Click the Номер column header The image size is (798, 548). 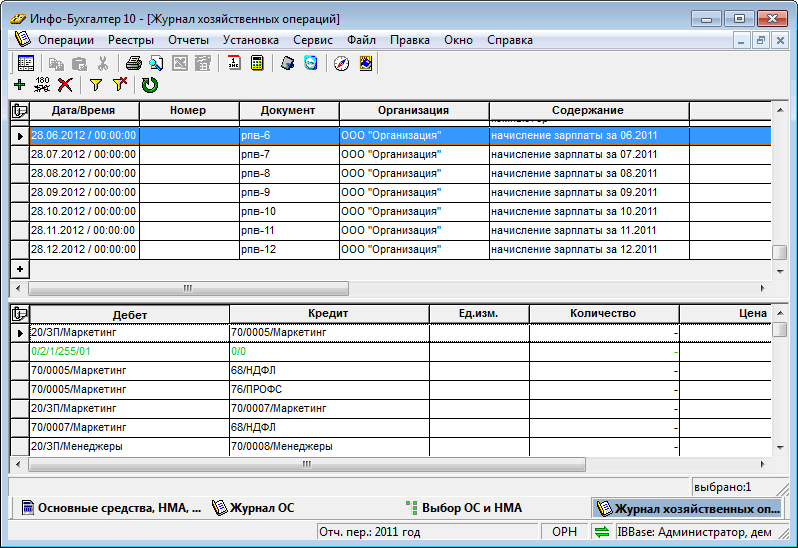(x=188, y=110)
